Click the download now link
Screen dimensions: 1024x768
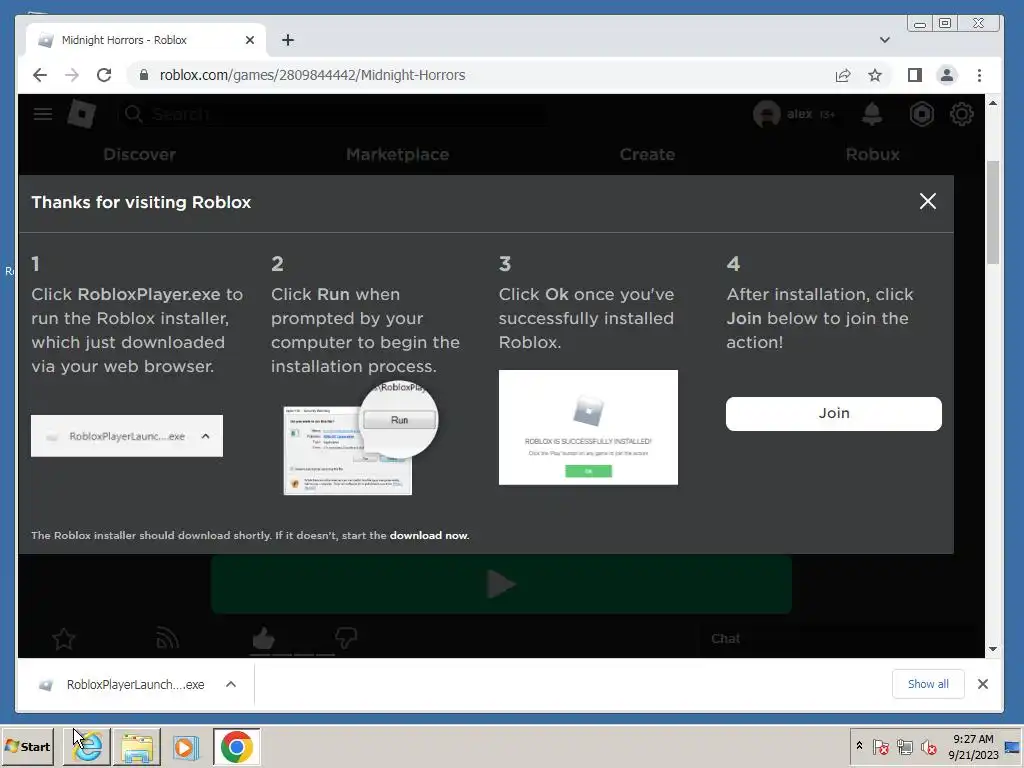pos(428,536)
